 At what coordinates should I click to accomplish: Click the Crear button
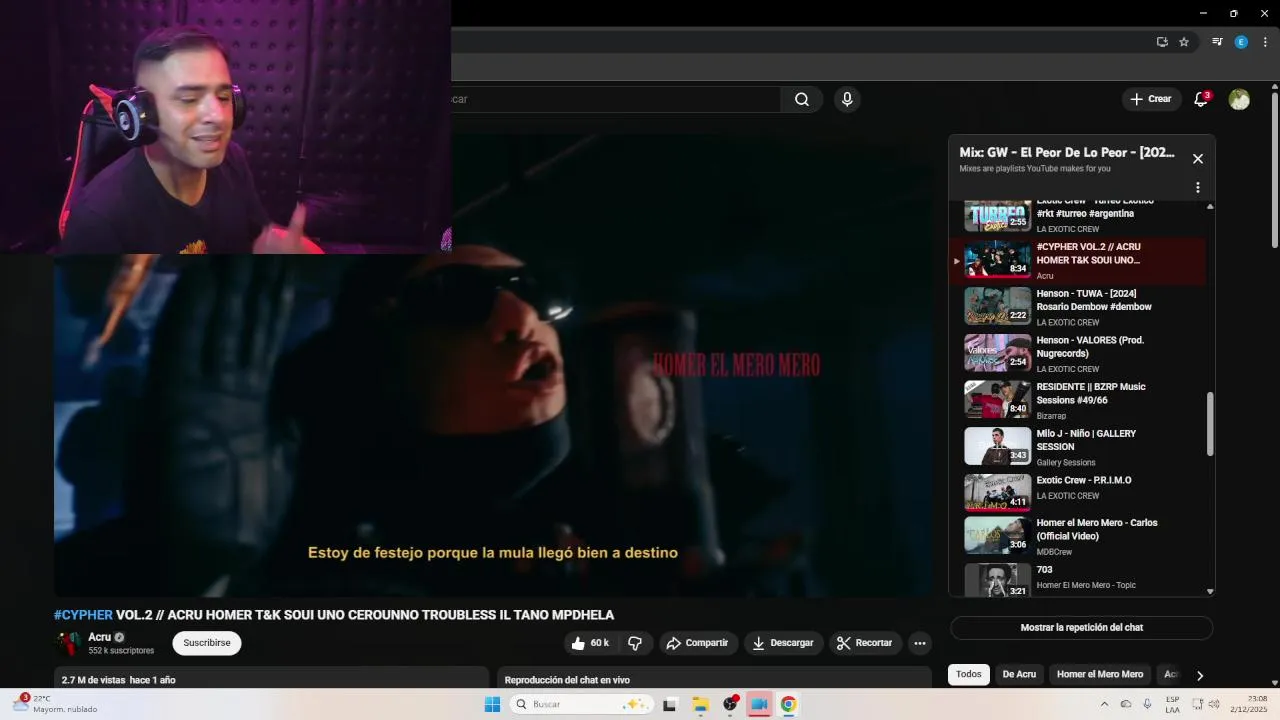pos(1150,99)
